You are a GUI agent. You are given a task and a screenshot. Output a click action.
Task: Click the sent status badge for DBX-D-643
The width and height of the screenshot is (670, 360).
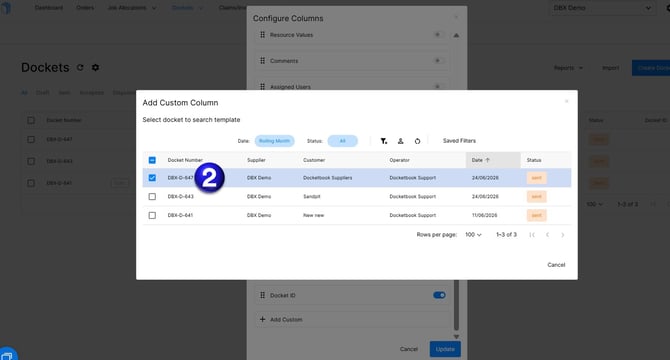pos(536,196)
